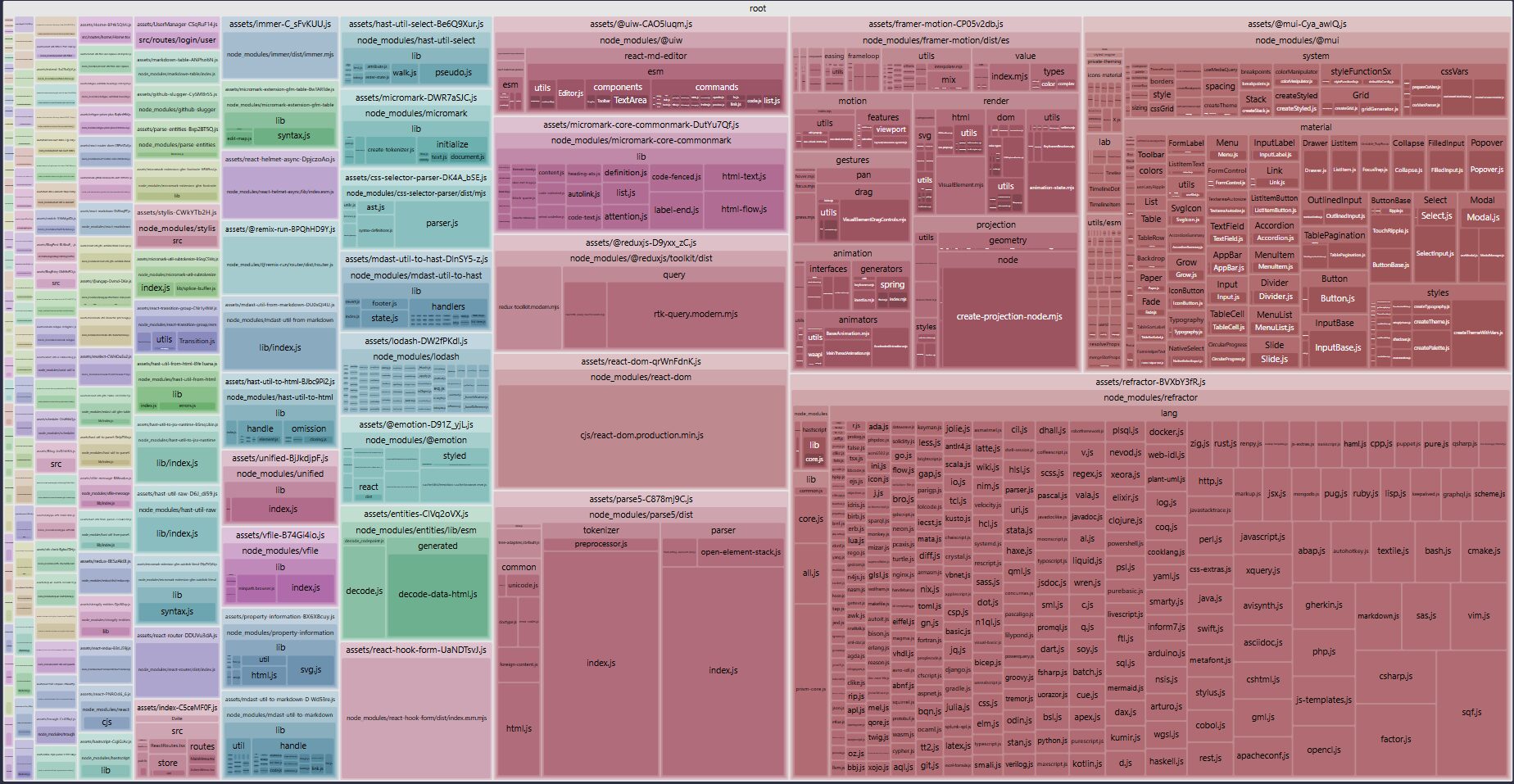Click the assets/refractor-BVXbY3fR.js header
This screenshot has height=784, width=1514.
[x=1150, y=382]
